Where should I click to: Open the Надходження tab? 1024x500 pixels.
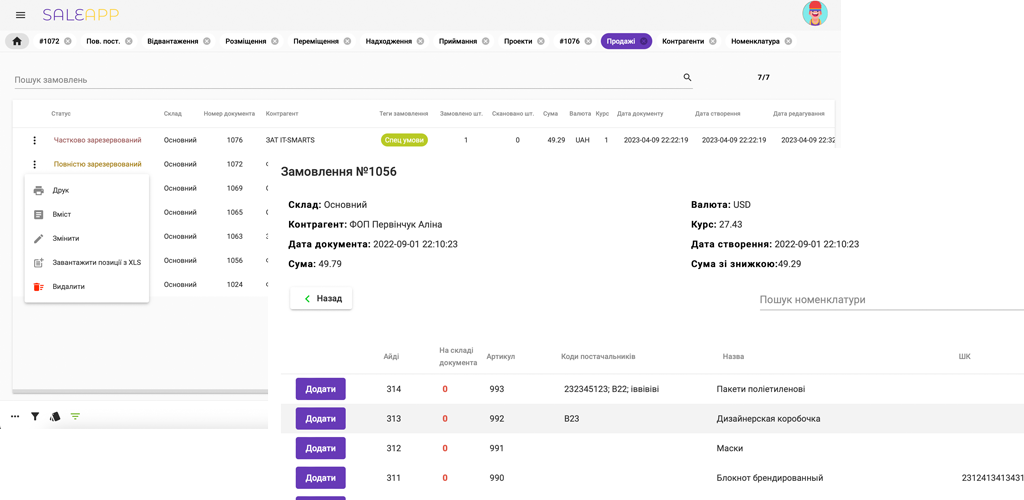click(389, 41)
